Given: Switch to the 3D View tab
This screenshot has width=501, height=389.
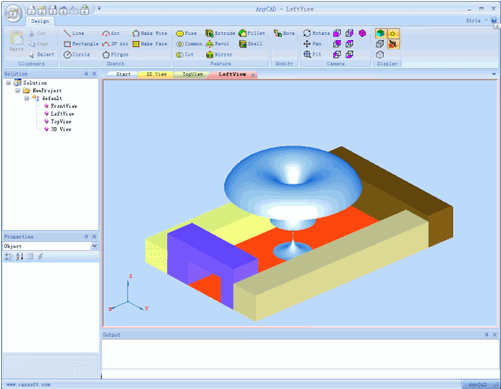Looking at the screenshot, I should (x=156, y=74).
